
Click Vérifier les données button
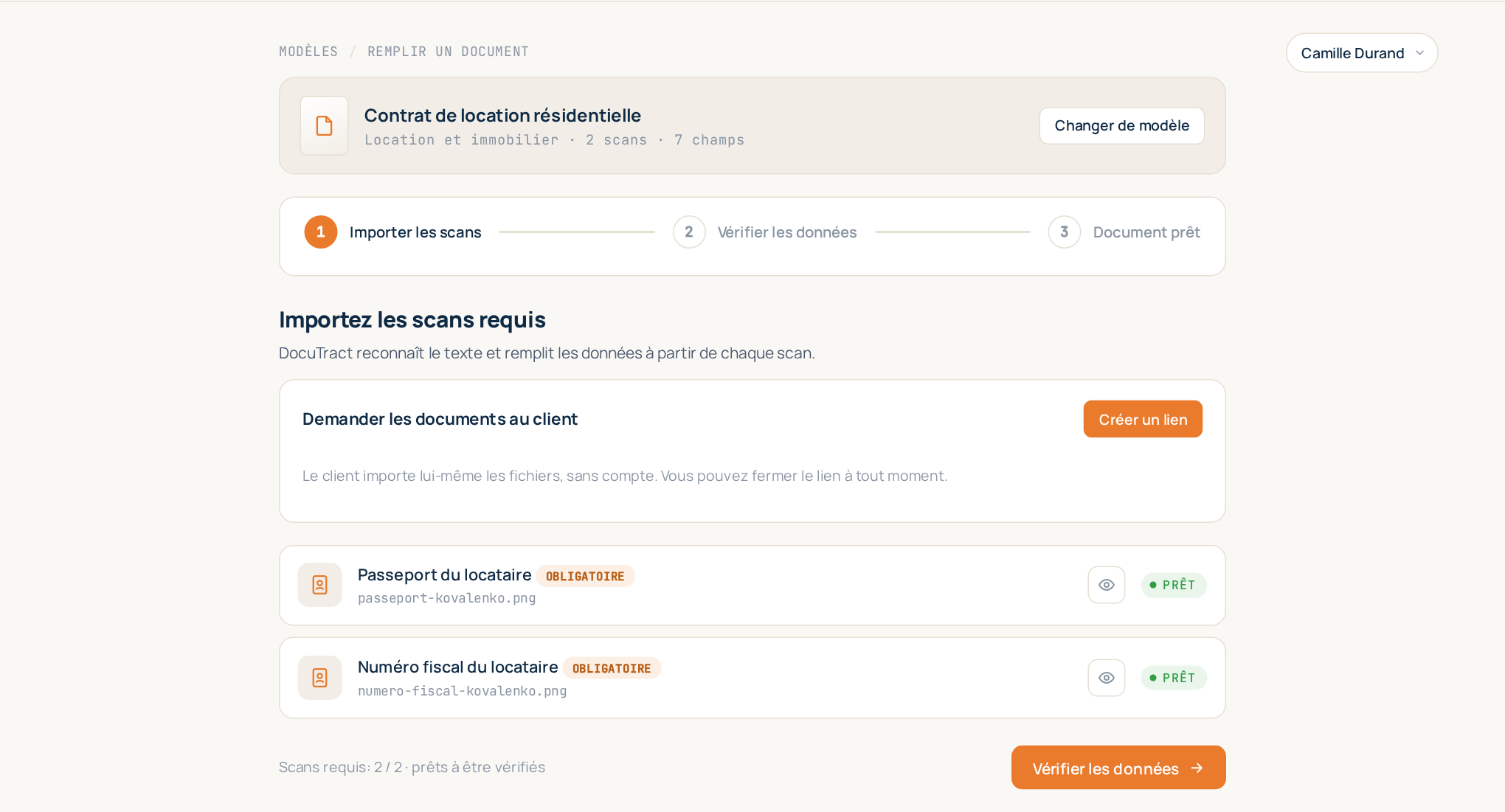click(1118, 768)
